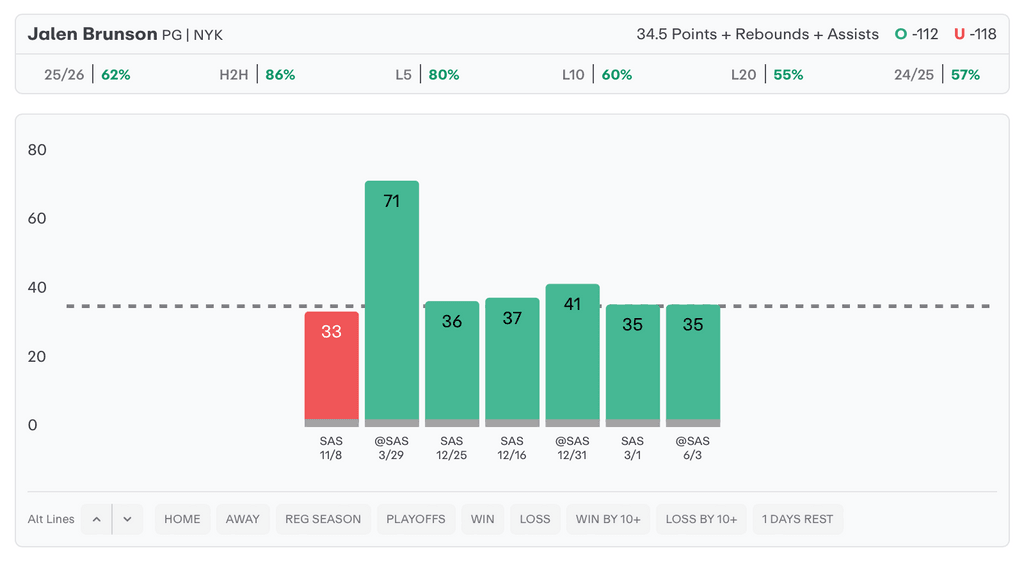The width and height of the screenshot is (1024, 561).
Task: Raise the Alt Lines value with up chevron
Action: (97, 519)
